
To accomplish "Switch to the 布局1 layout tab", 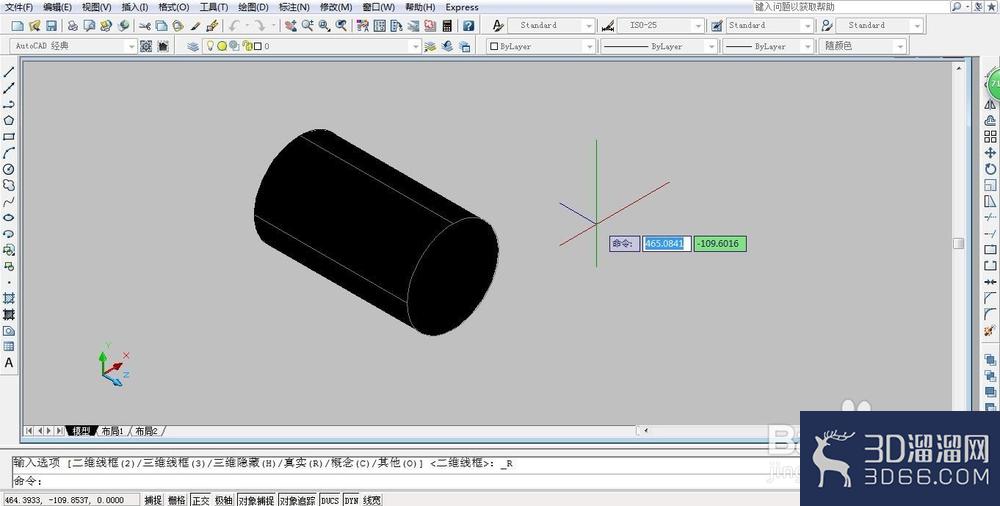I will (x=112, y=431).
